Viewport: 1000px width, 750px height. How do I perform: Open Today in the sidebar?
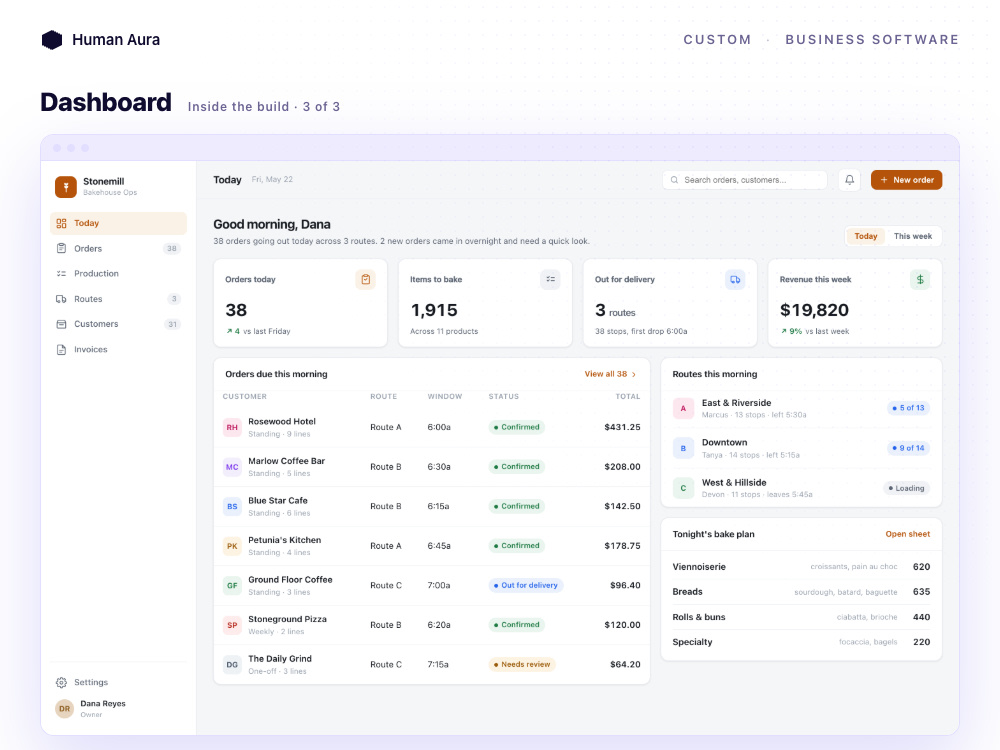tap(118, 223)
